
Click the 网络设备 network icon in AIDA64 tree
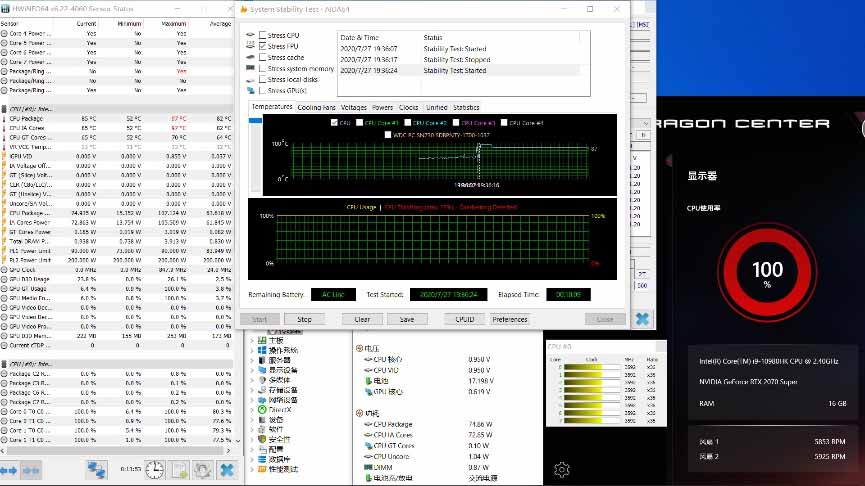[x=262, y=400]
